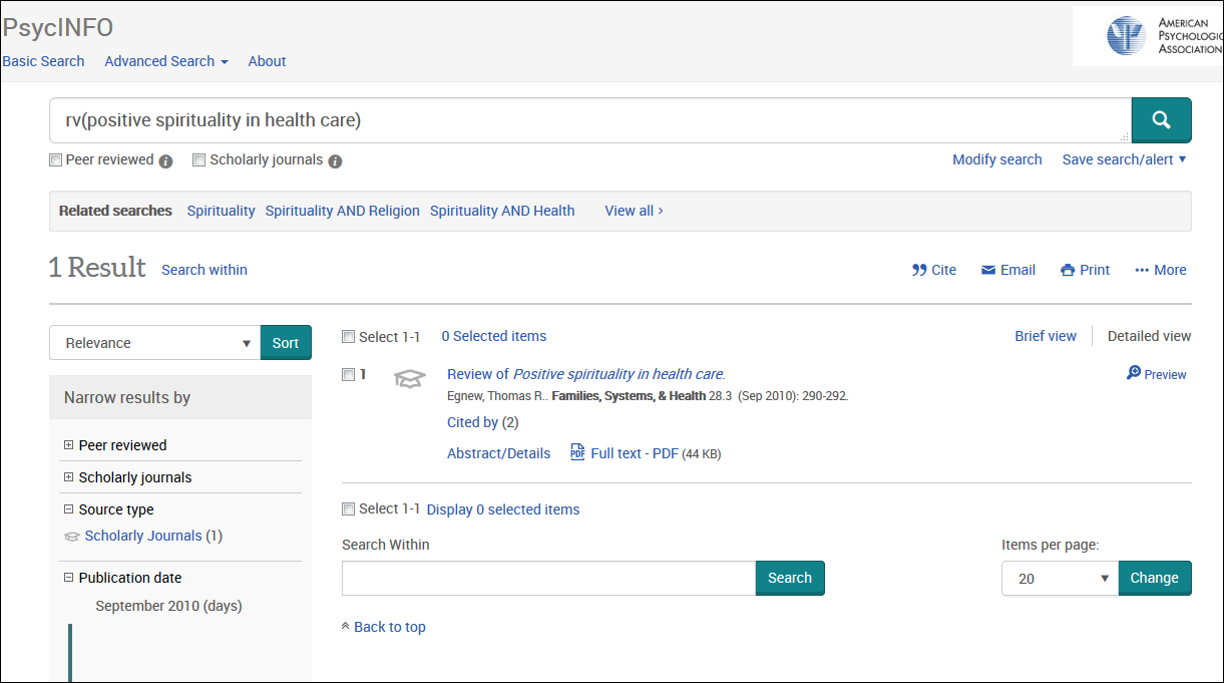The width and height of the screenshot is (1224, 683).
Task: Click the Narrow results by heading
Action: tap(127, 398)
